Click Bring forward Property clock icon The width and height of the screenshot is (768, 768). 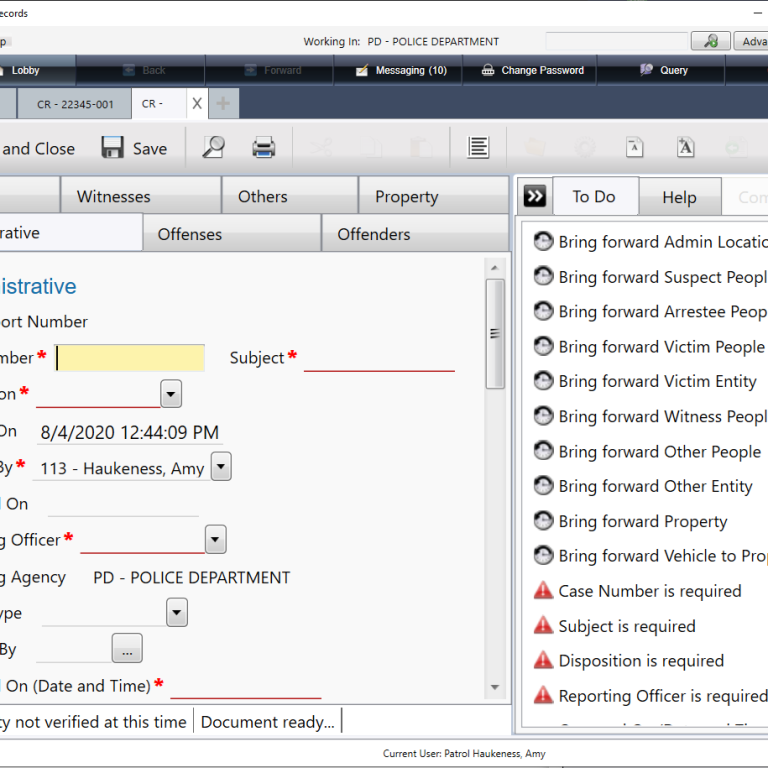[x=543, y=521]
